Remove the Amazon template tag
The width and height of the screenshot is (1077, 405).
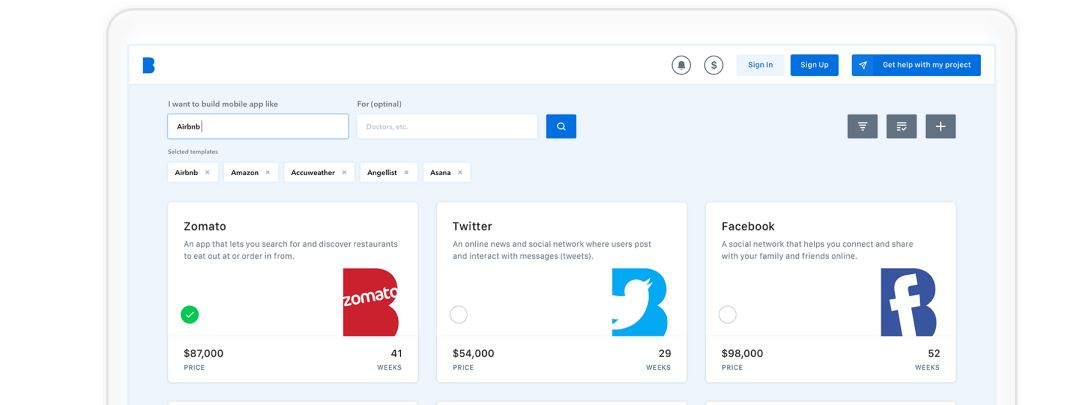[x=268, y=172]
